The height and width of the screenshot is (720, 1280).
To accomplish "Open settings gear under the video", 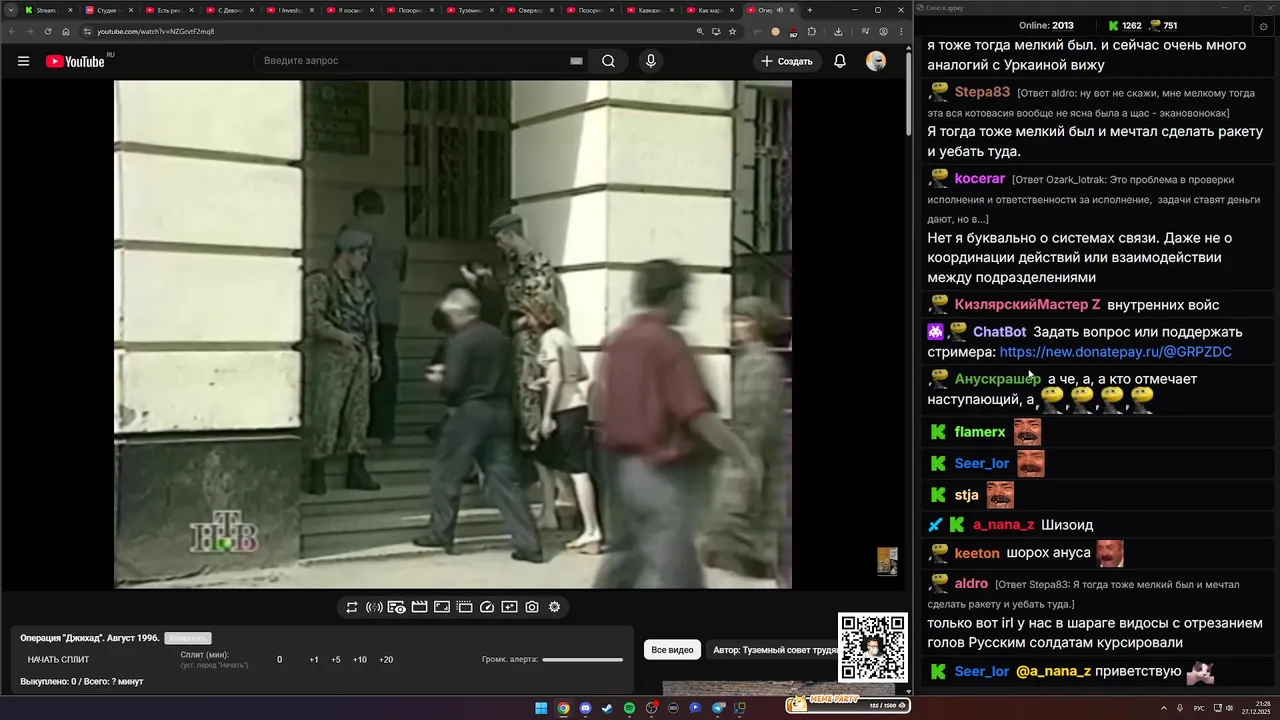I will [x=554, y=607].
